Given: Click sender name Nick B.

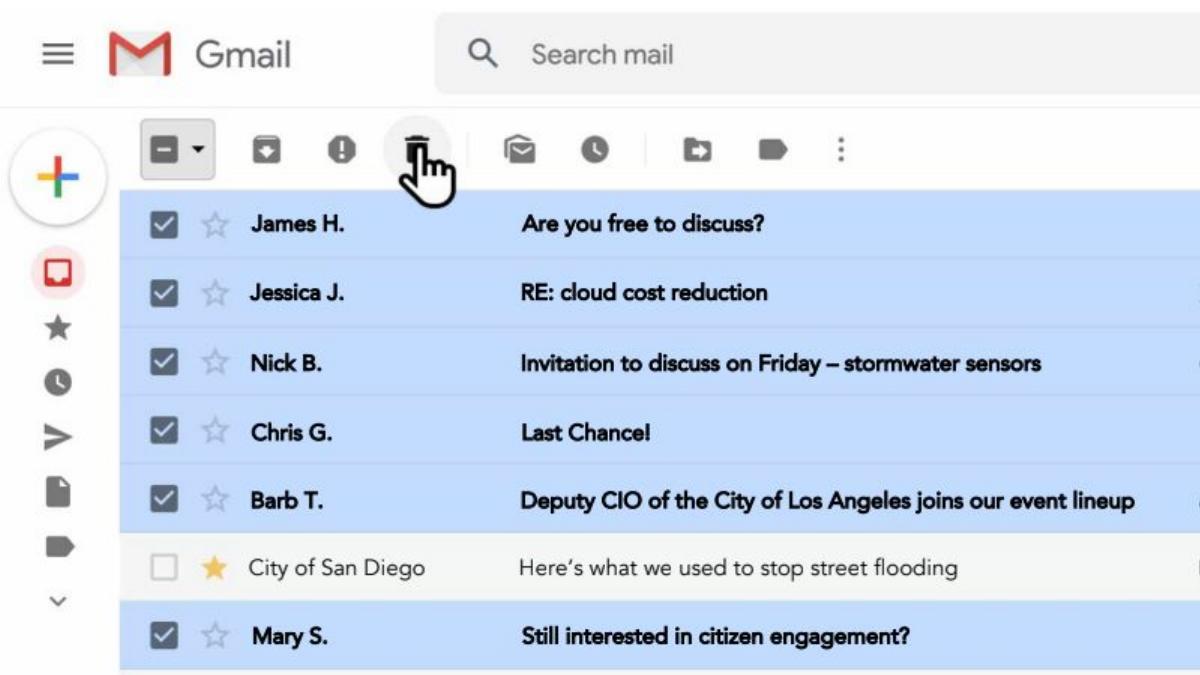Looking at the screenshot, I should point(286,362).
